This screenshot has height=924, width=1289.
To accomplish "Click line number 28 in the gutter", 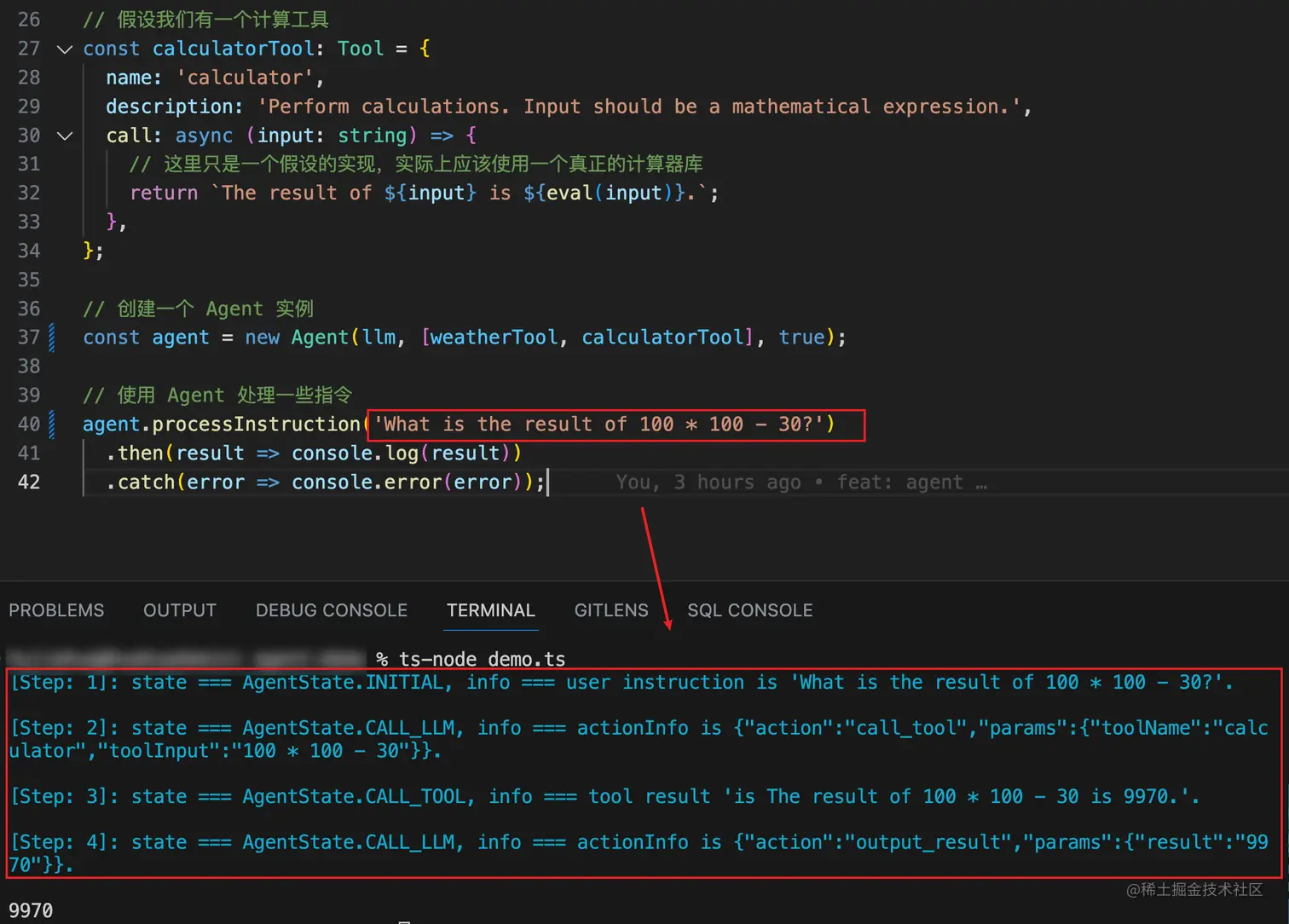I will 29,78.
